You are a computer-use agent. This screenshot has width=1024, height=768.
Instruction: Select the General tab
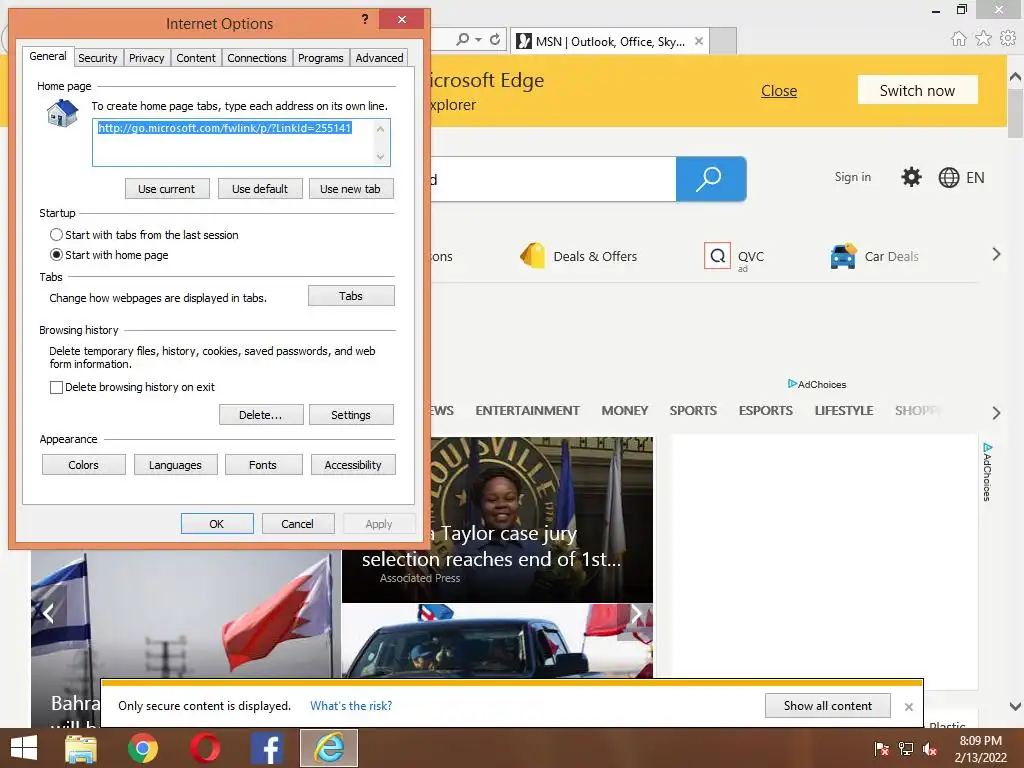(x=48, y=56)
